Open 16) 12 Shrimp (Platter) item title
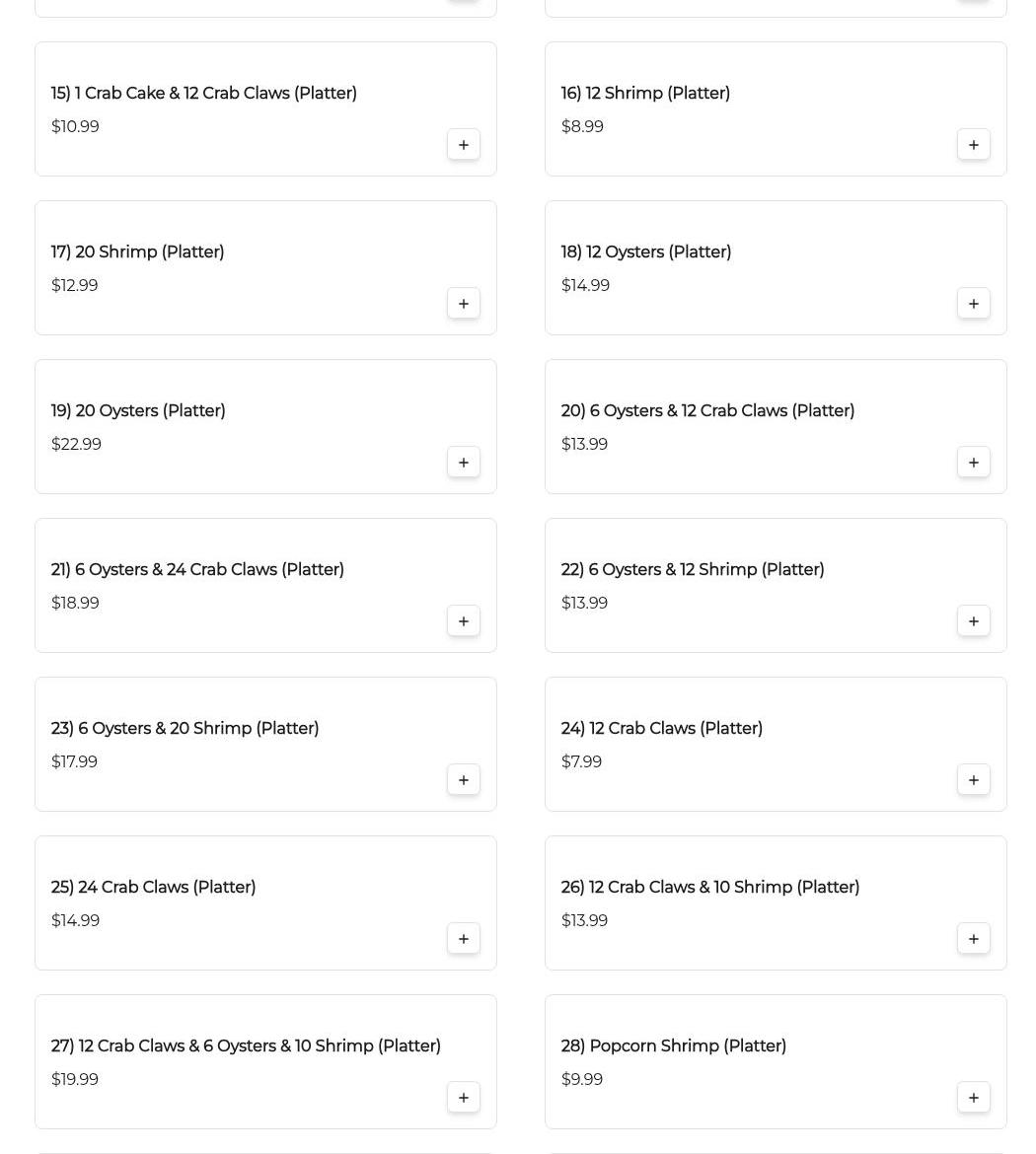 pyautogui.click(x=645, y=93)
